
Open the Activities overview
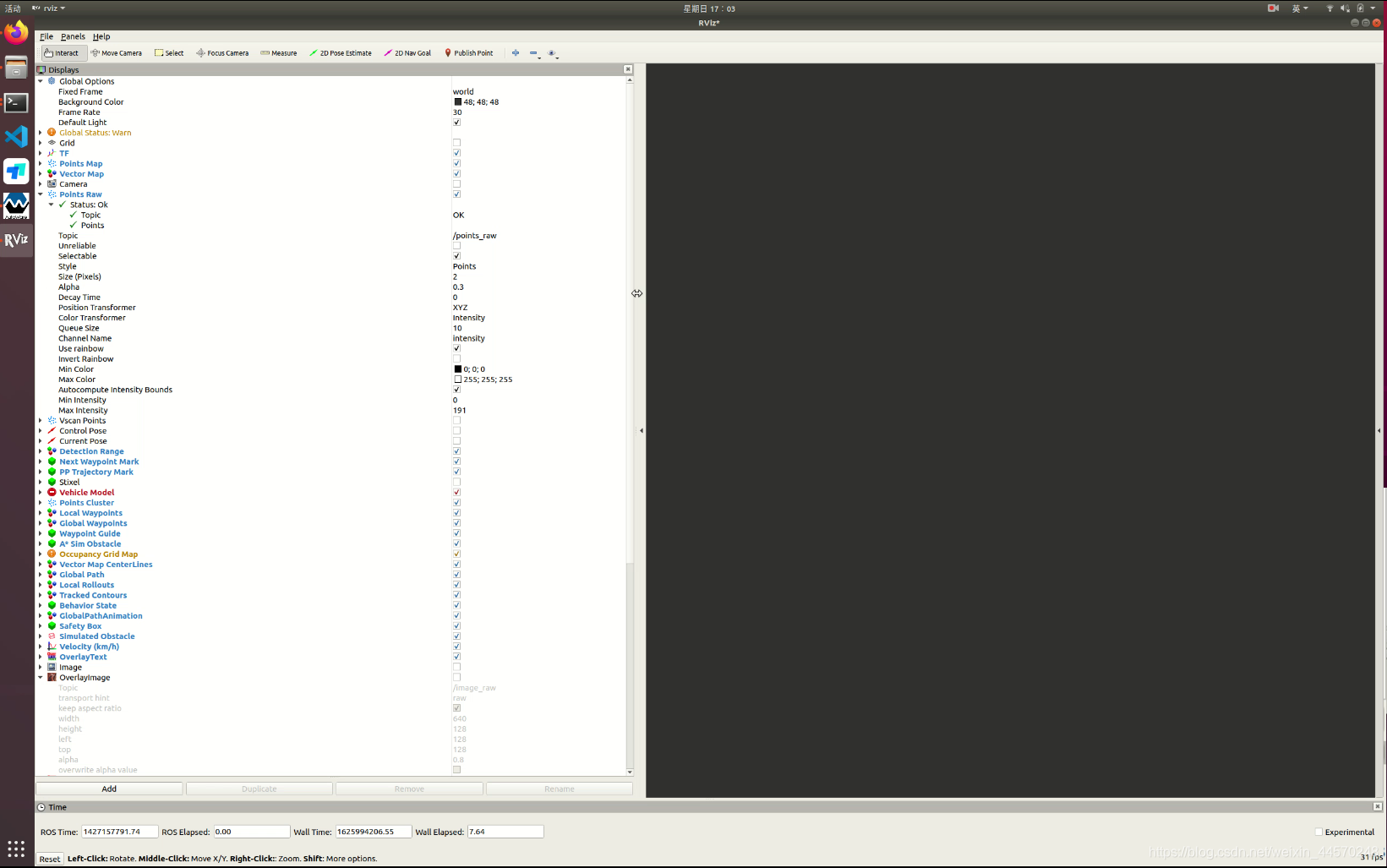[13, 8]
